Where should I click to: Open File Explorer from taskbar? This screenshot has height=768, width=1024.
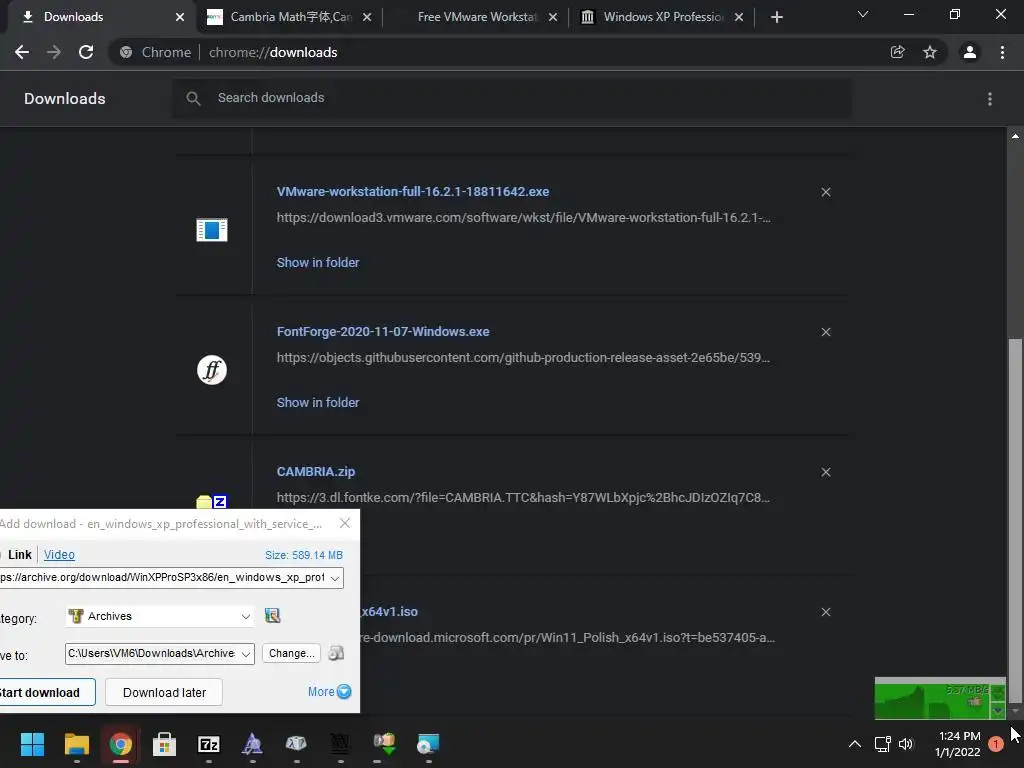click(76, 744)
